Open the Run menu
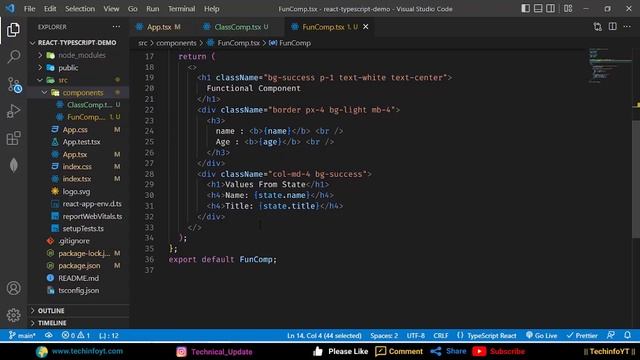 [153, 9]
